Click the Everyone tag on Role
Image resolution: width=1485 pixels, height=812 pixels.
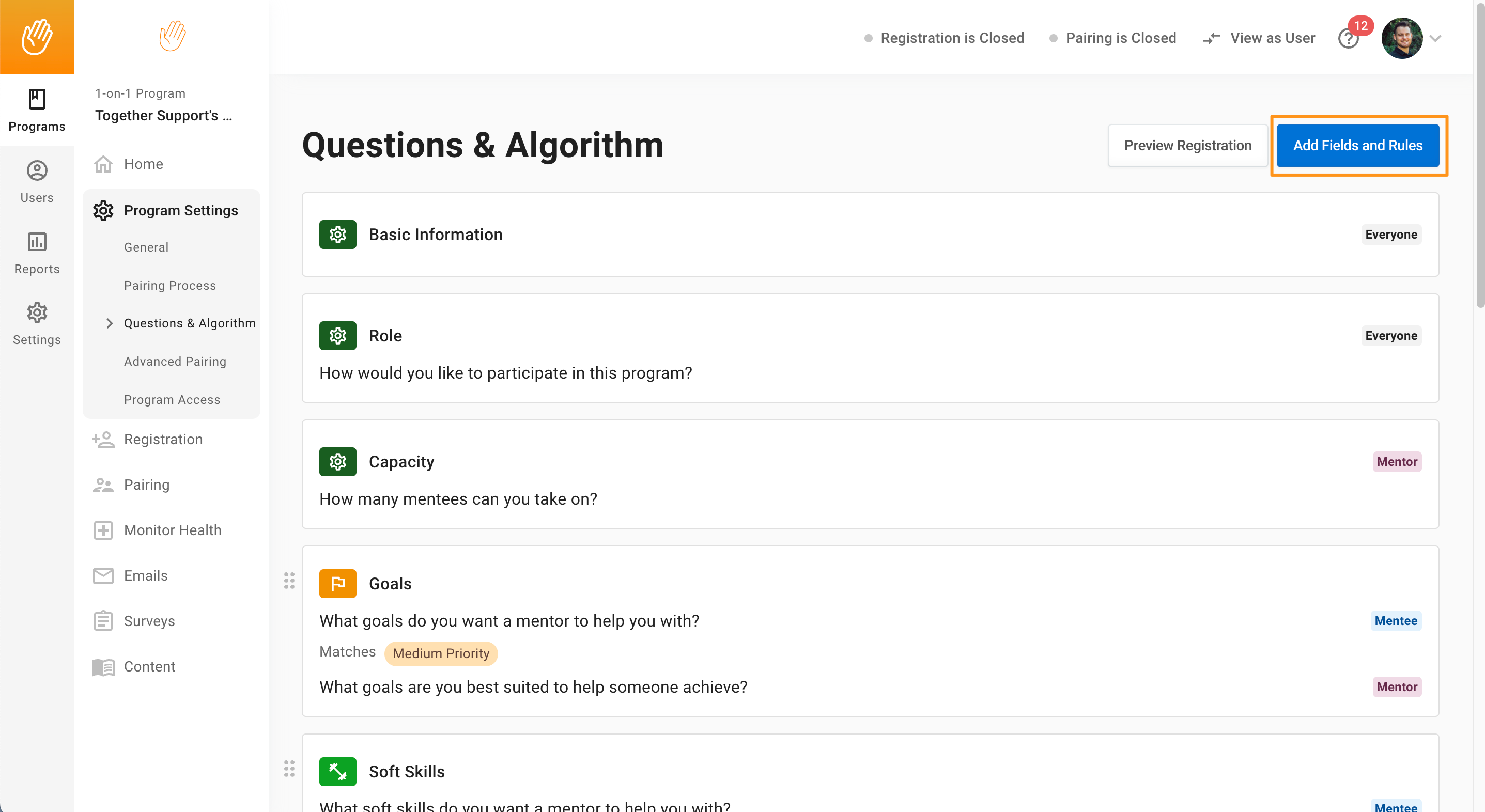[1391, 335]
